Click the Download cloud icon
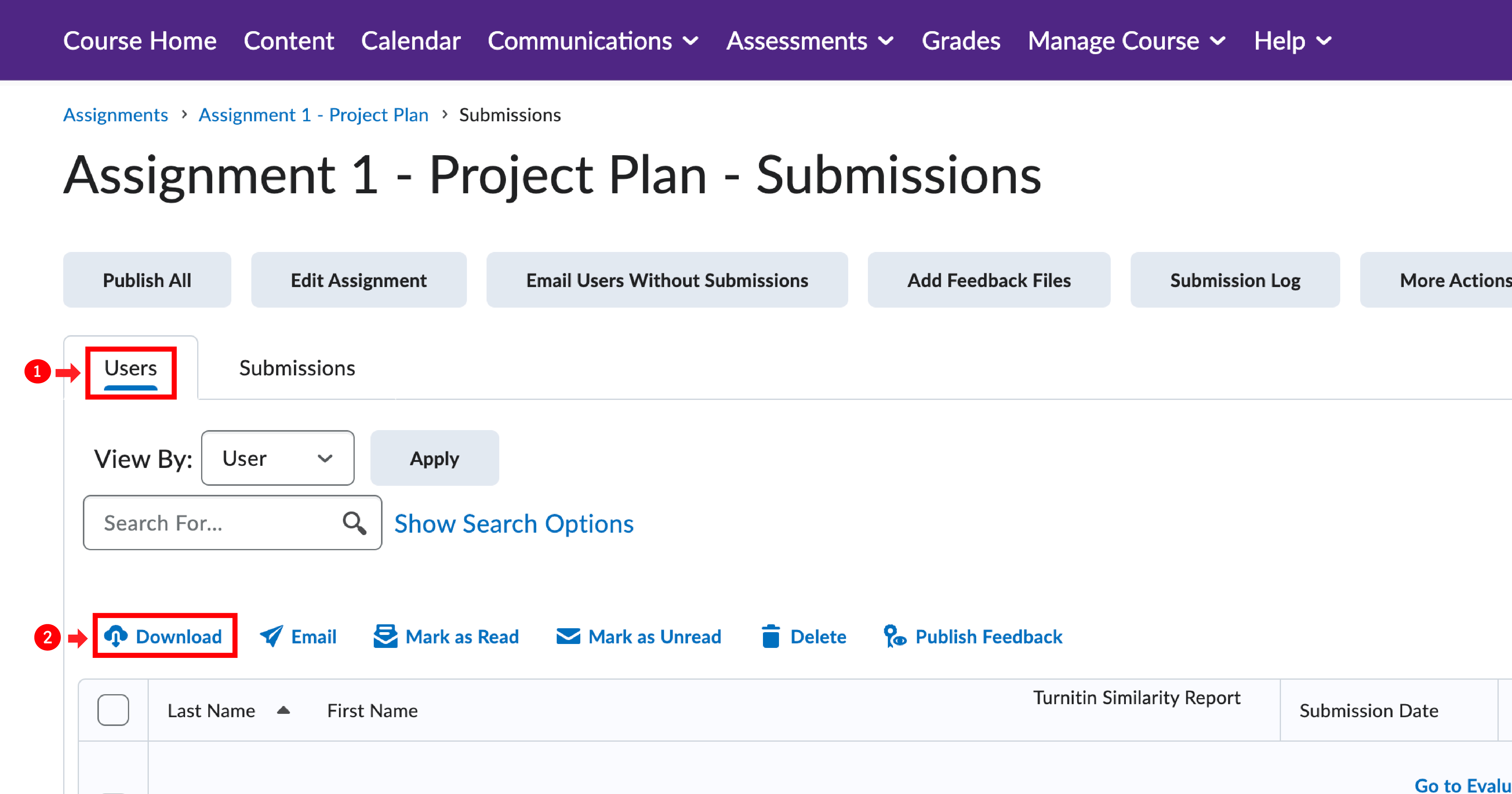 point(116,636)
